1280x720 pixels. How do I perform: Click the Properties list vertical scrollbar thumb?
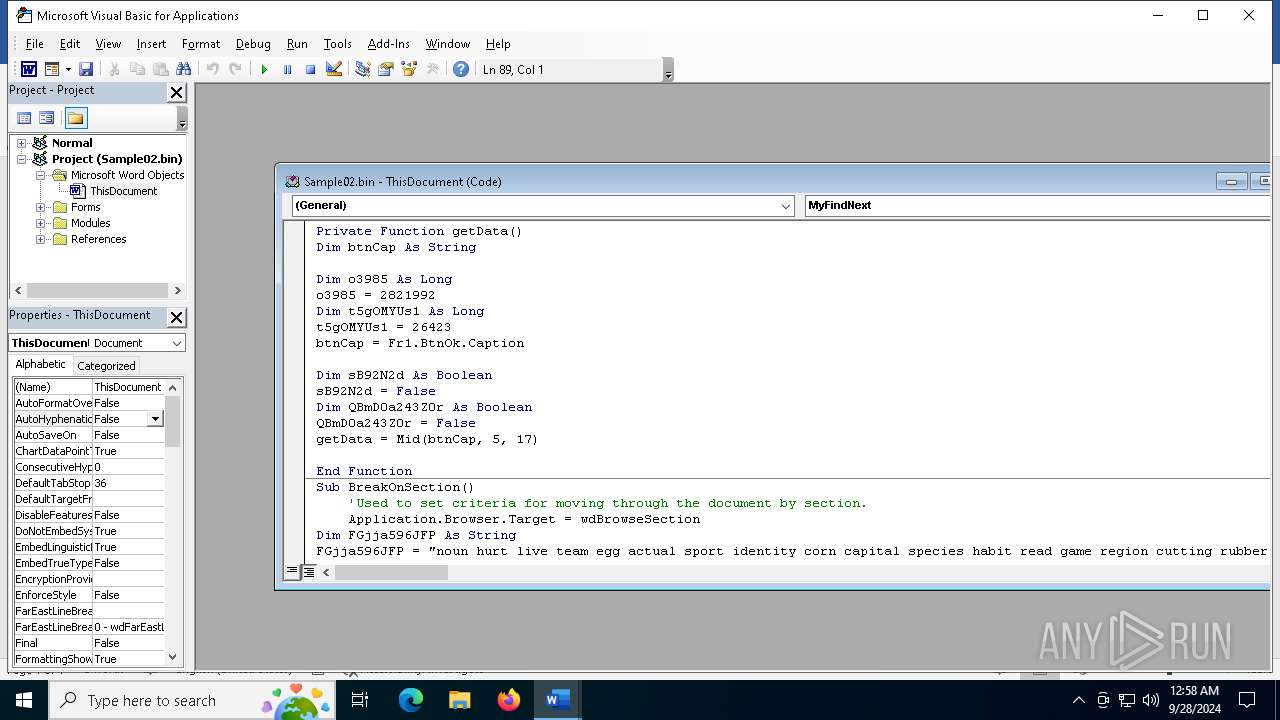(173, 421)
